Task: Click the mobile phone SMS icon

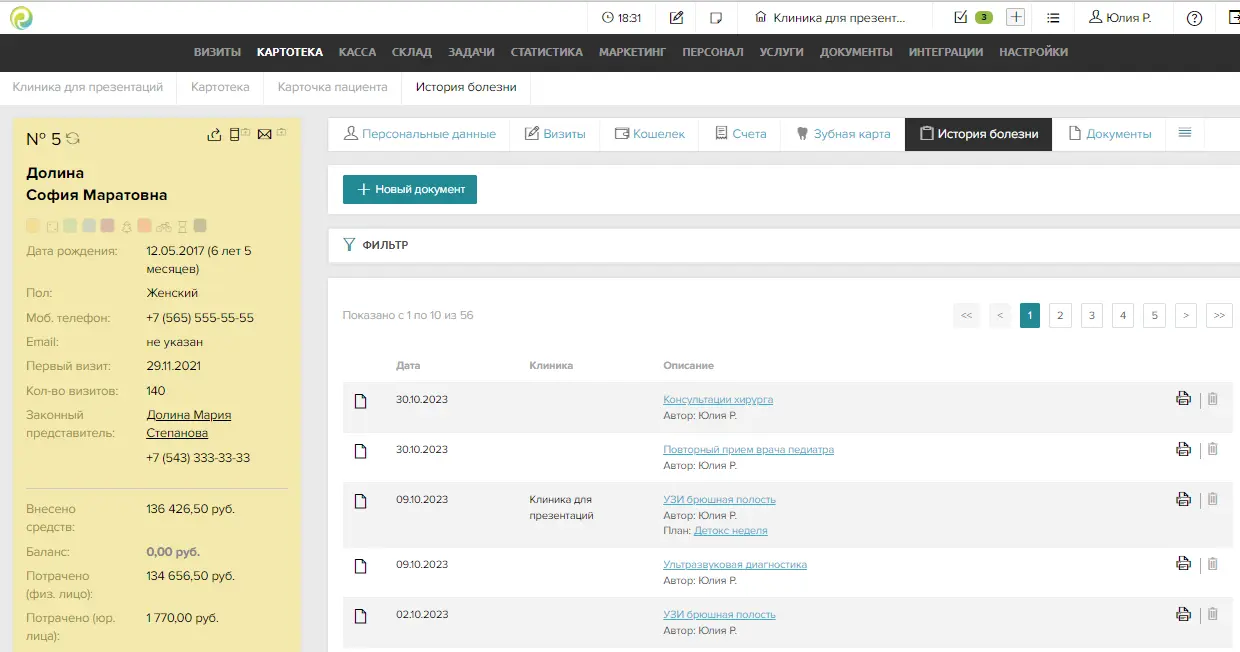Action: click(x=235, y=135)
